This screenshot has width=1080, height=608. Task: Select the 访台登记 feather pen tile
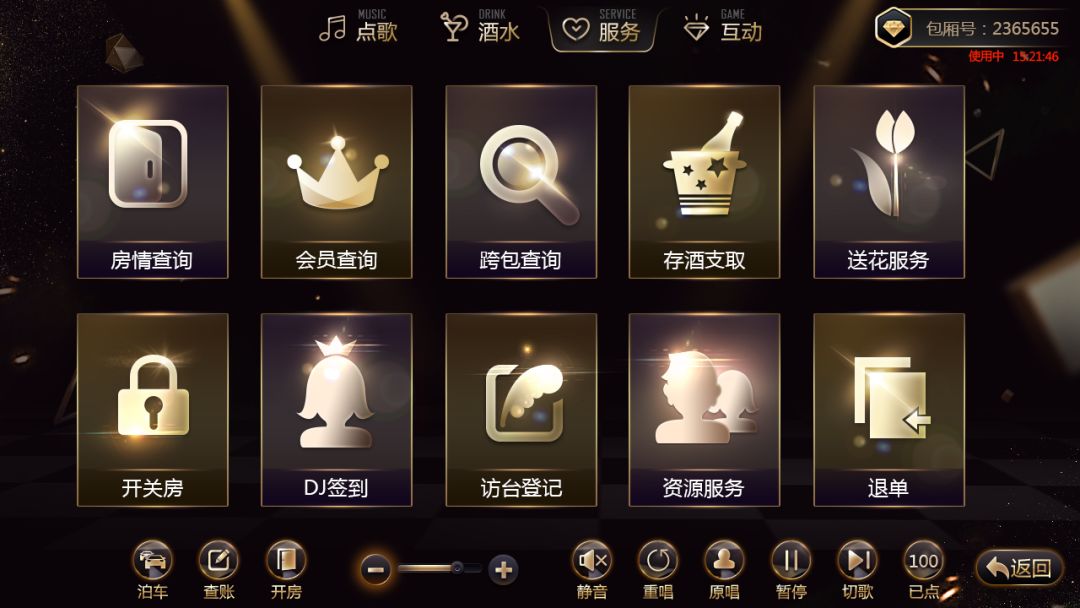[521, 410]
